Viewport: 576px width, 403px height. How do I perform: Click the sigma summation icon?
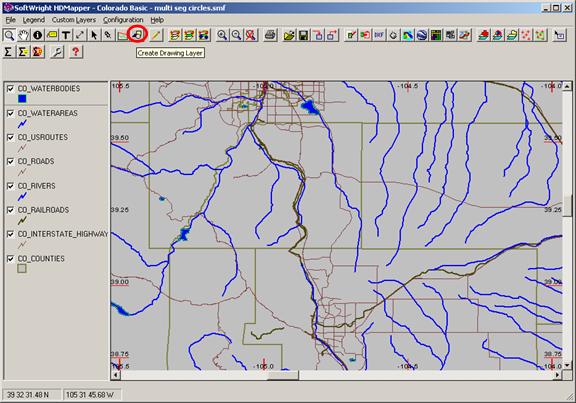(x=8, y=52)
